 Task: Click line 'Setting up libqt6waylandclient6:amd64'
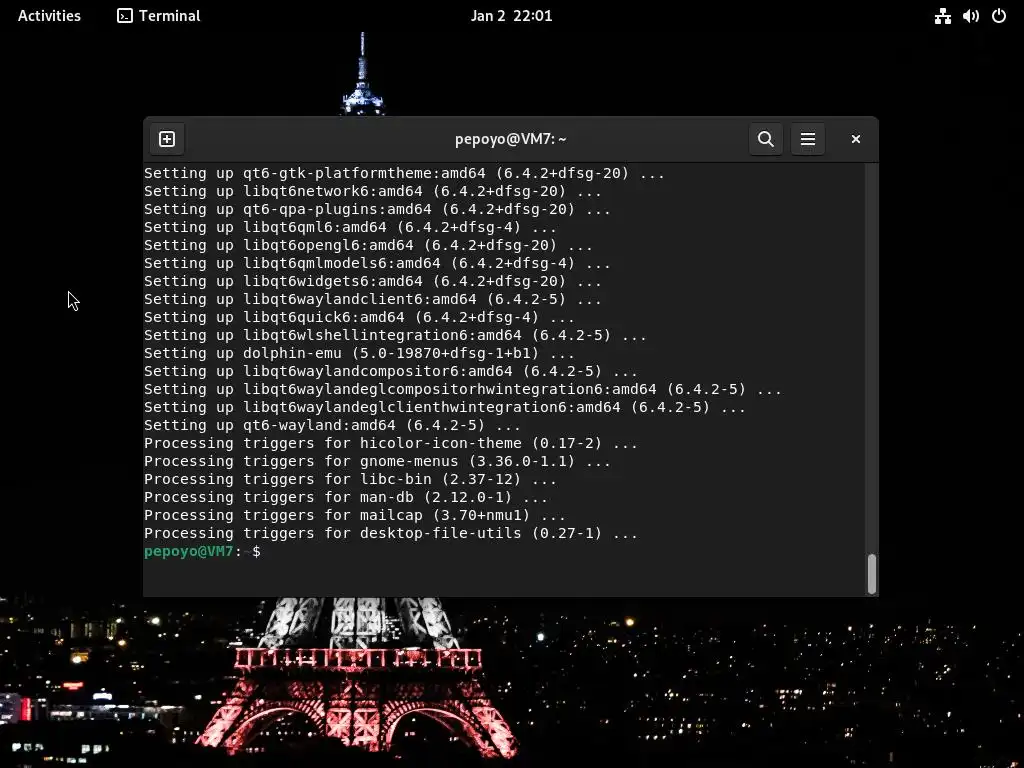click(373, 299)
